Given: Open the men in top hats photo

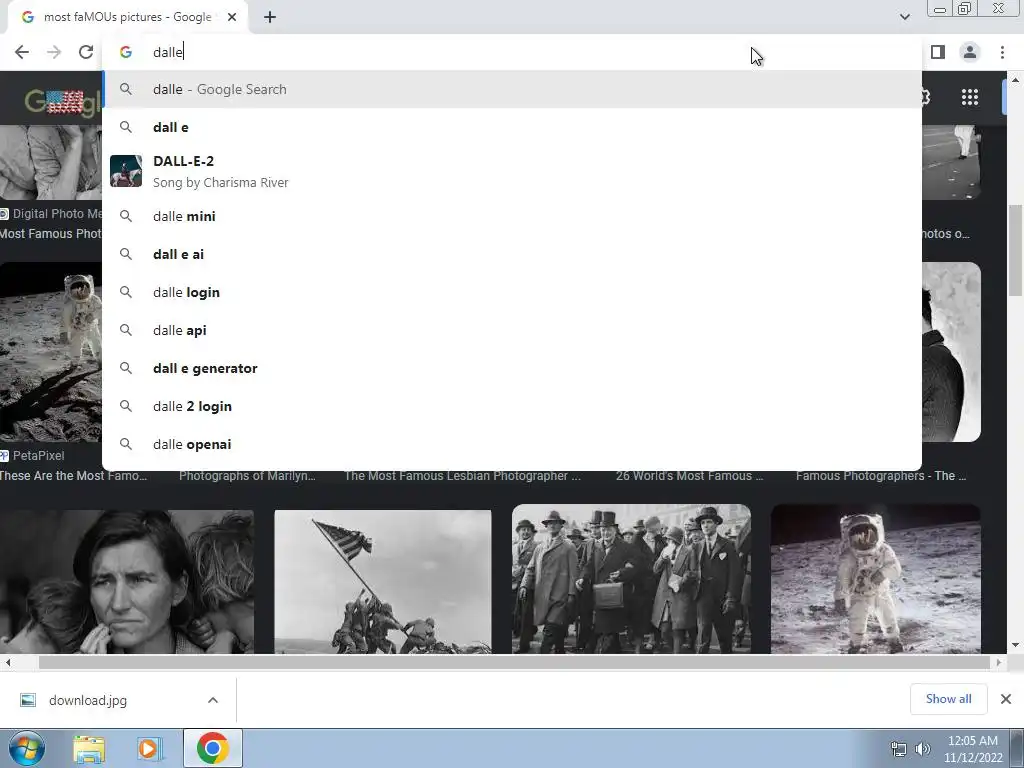Looking at the screenshot, I should (632, 579).
